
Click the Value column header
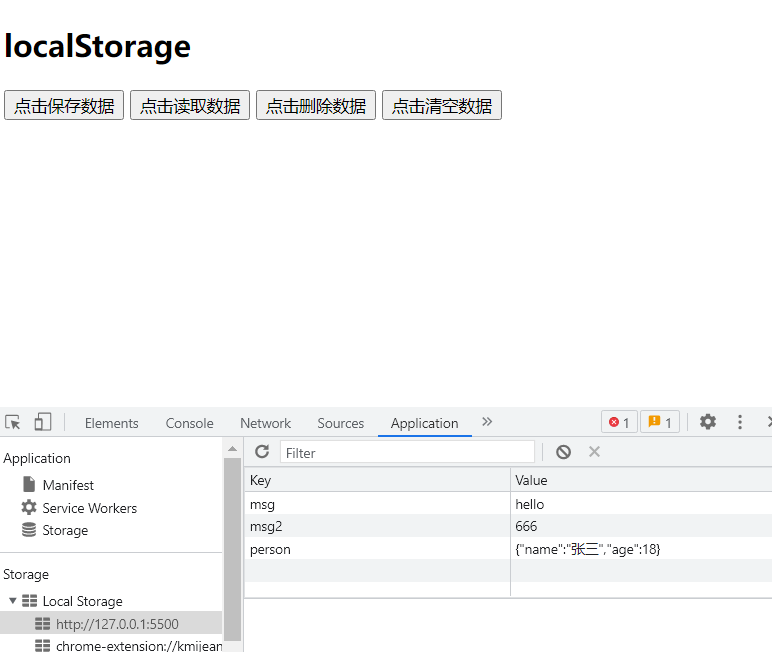coord(641,480)
